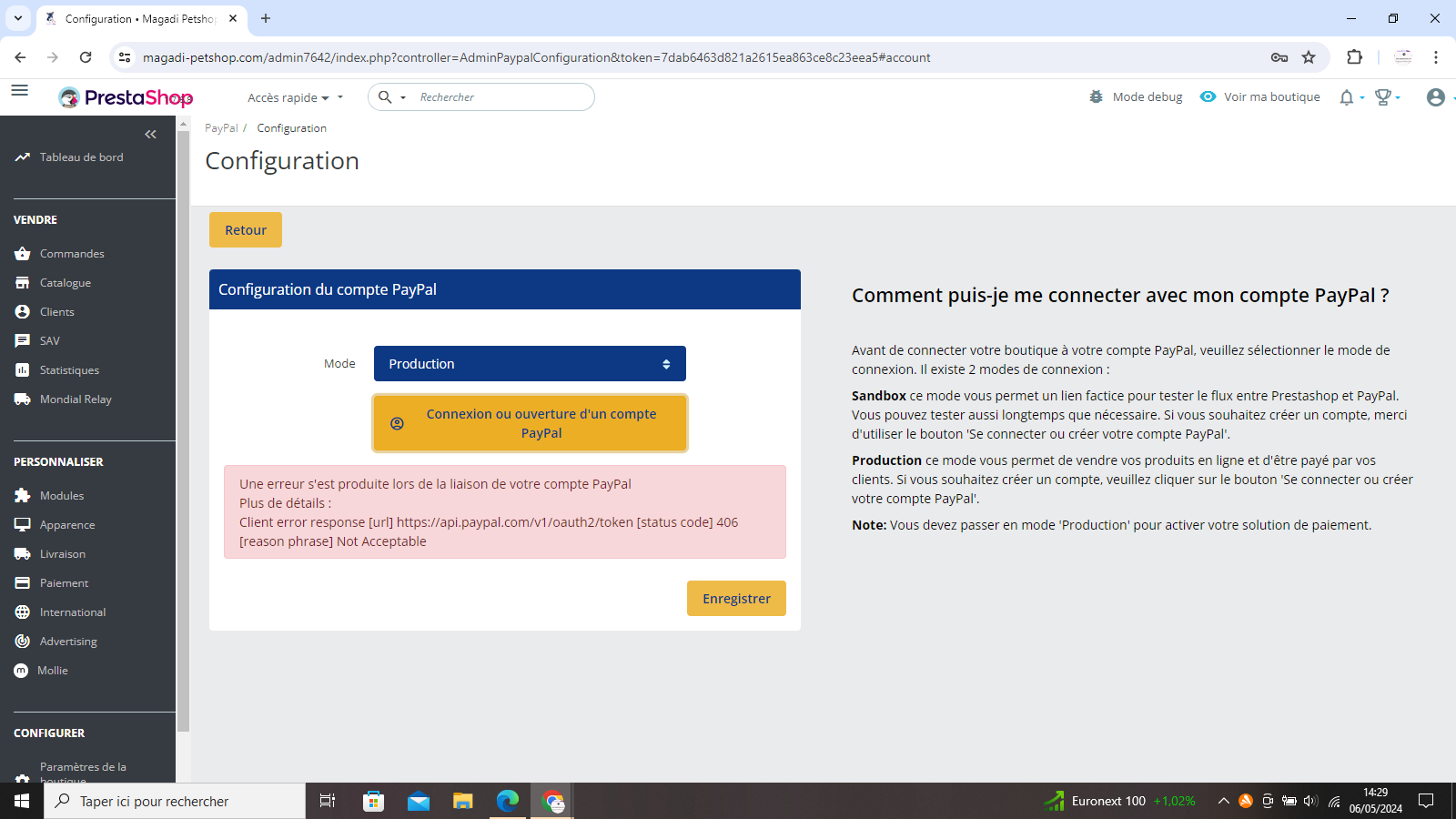Open the Mode dropdown set to Production

click(x=530, y=364)
